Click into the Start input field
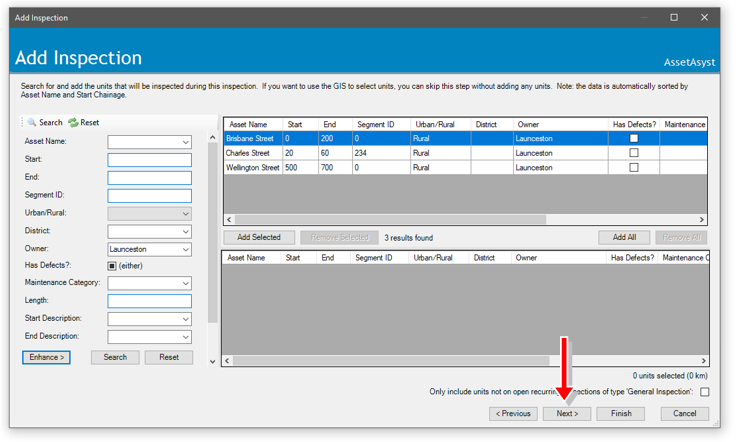This screenshot has width=738, height=442. pyautogui.click(x=149, y=160)
